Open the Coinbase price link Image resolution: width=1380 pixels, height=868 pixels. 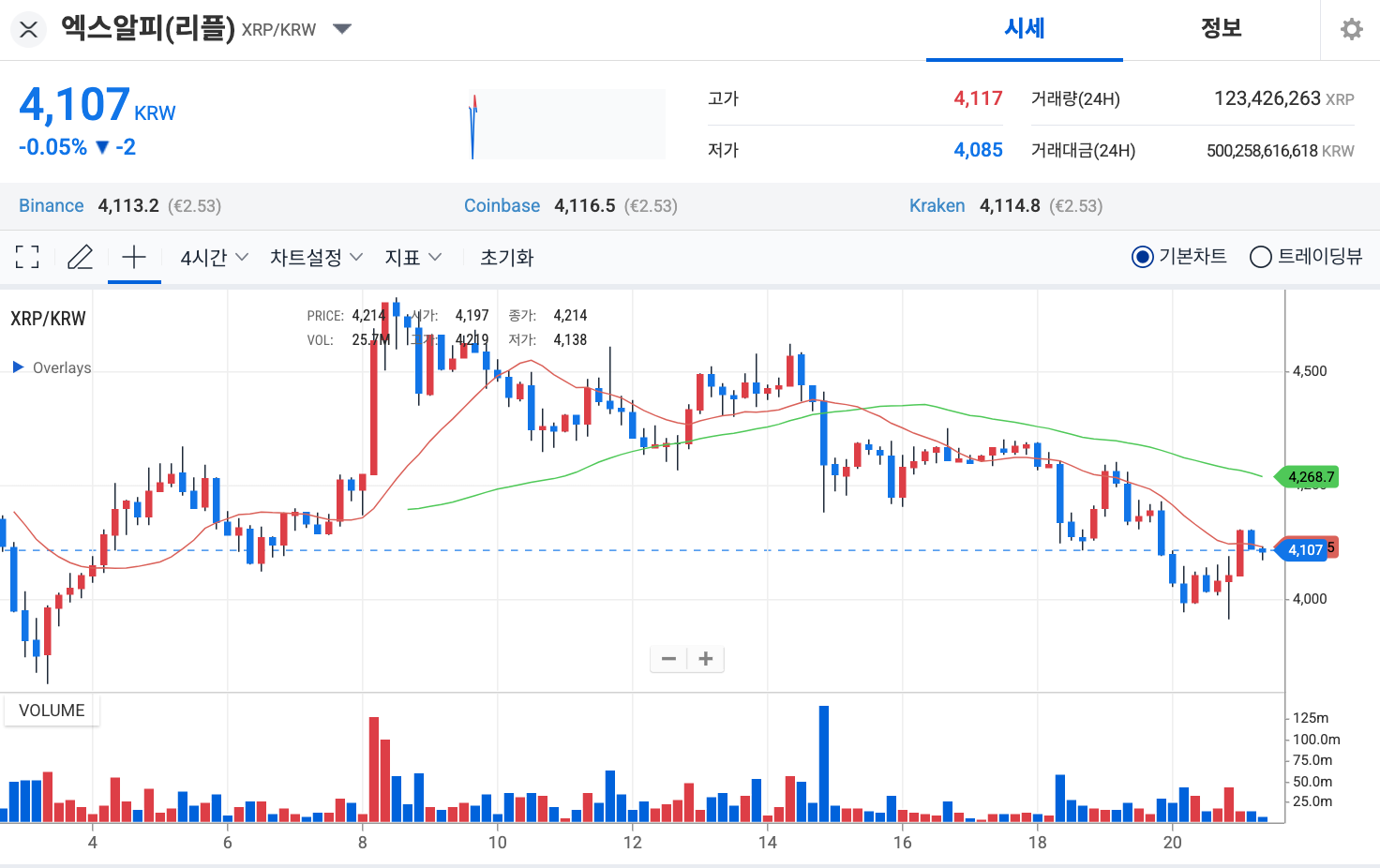(502, 205)
